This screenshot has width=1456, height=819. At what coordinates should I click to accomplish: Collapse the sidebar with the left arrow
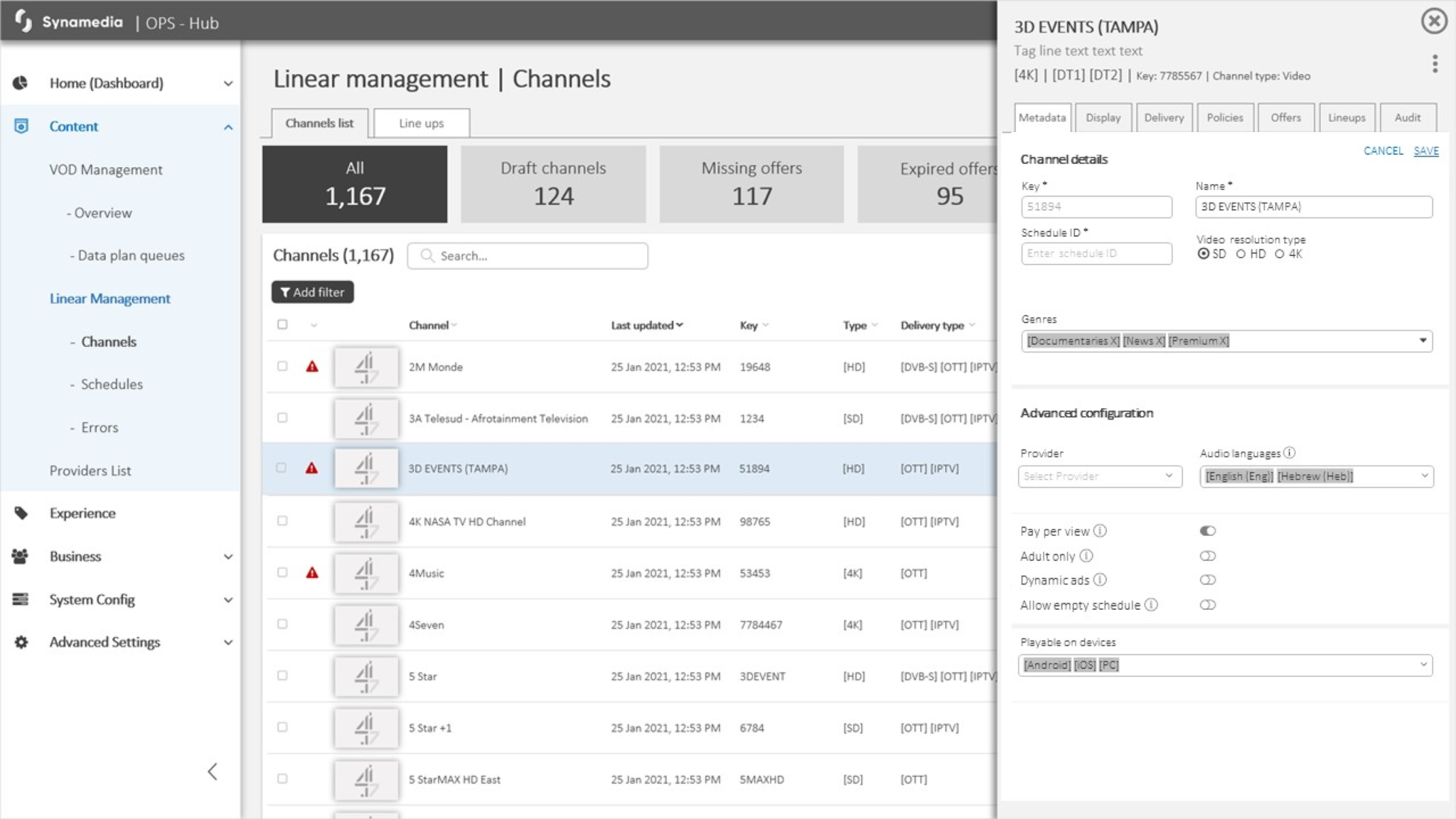tap(212, 771)
